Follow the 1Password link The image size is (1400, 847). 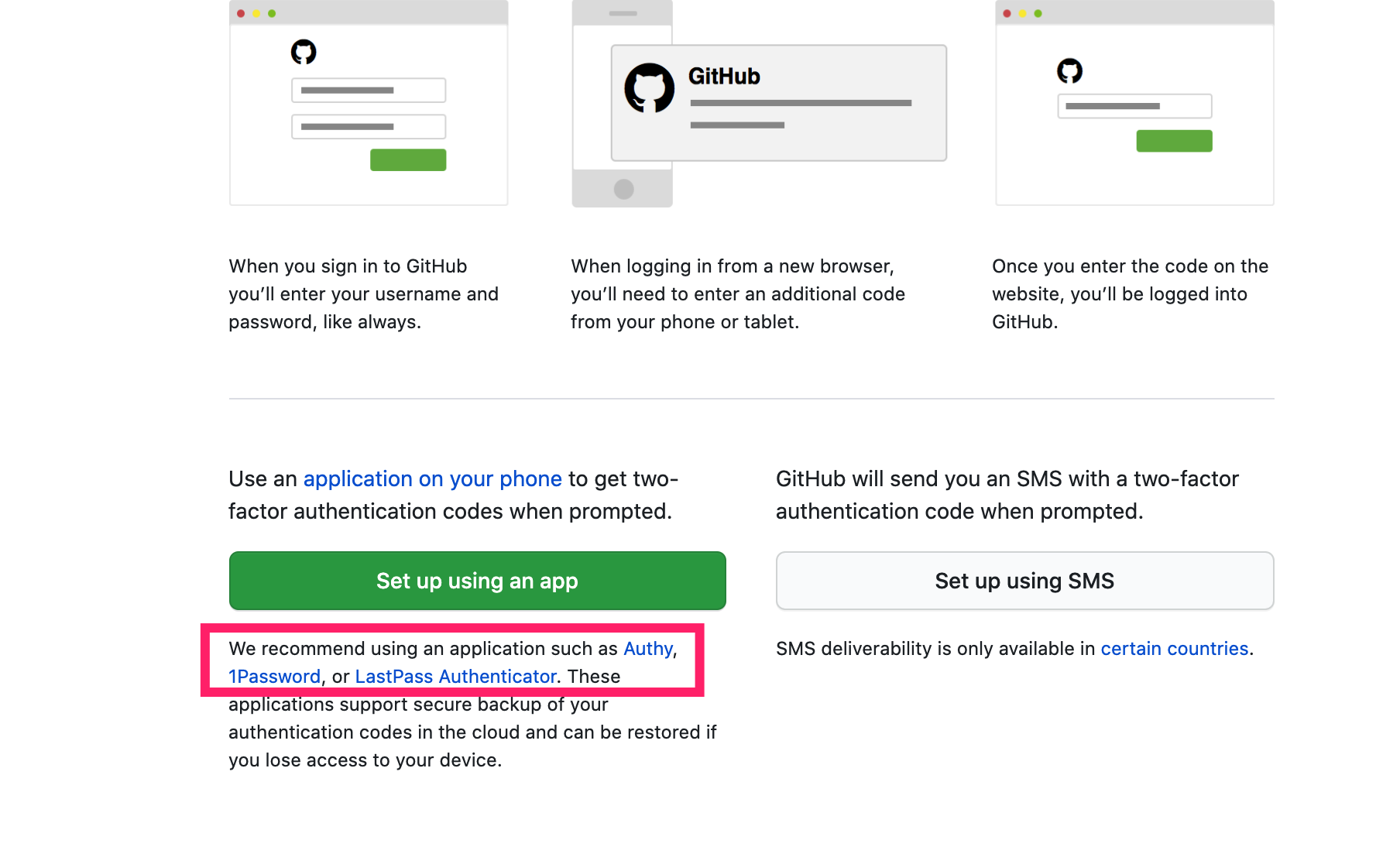click(x=275, y=677)
